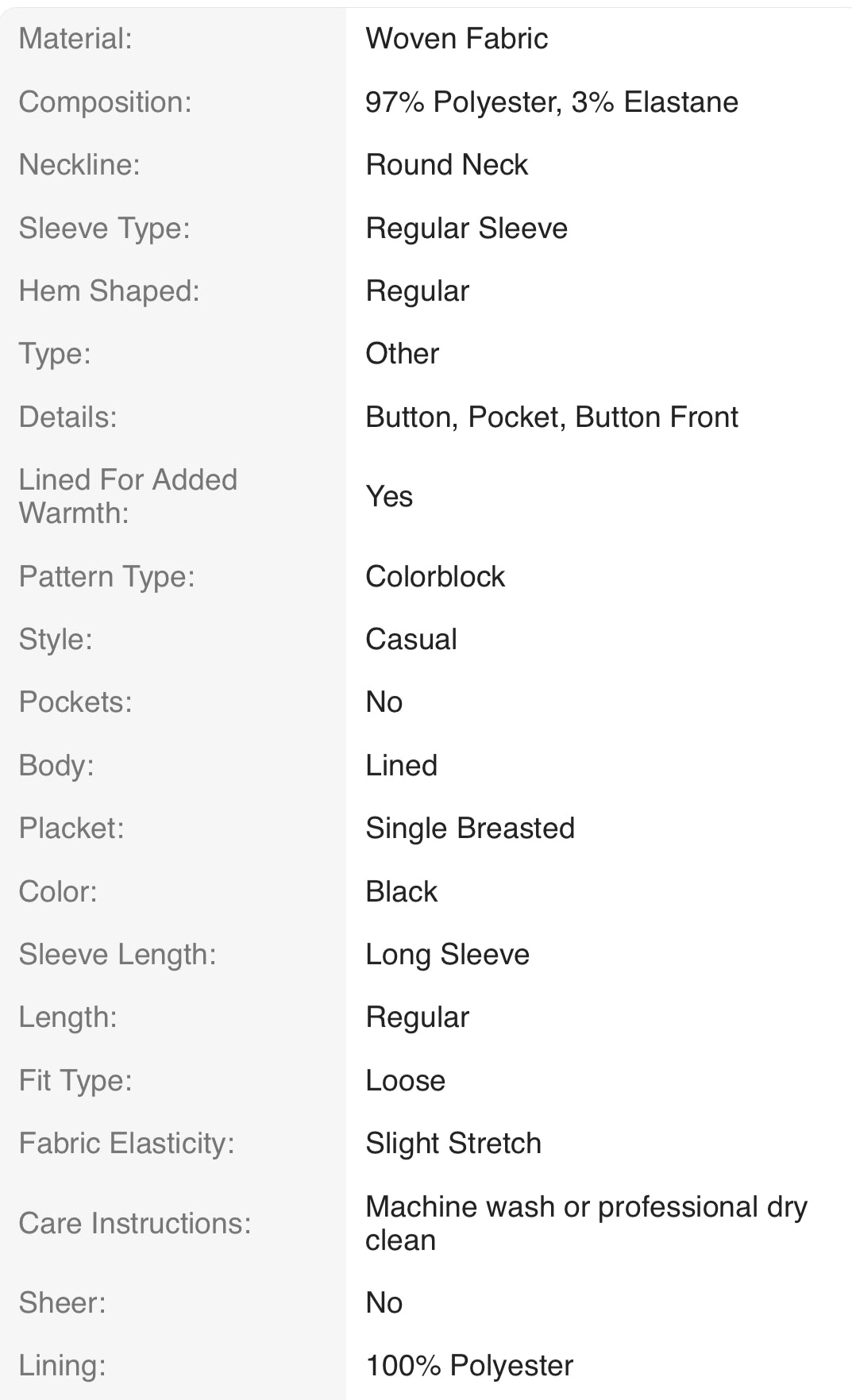This screenshot has width=852, height=1400.
Task: Click 'Button, Pocket, Button Front' details text
Action: (551, 417)
